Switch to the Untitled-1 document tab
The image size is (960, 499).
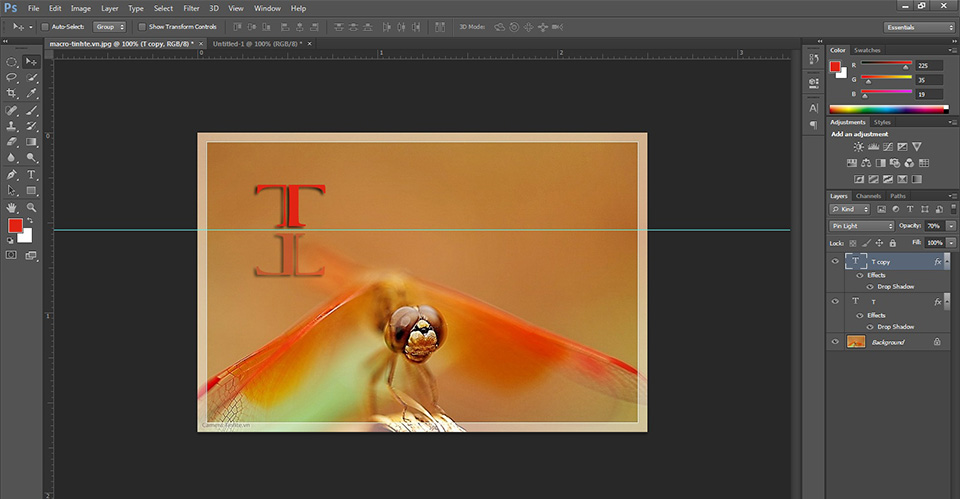(257, 44)
